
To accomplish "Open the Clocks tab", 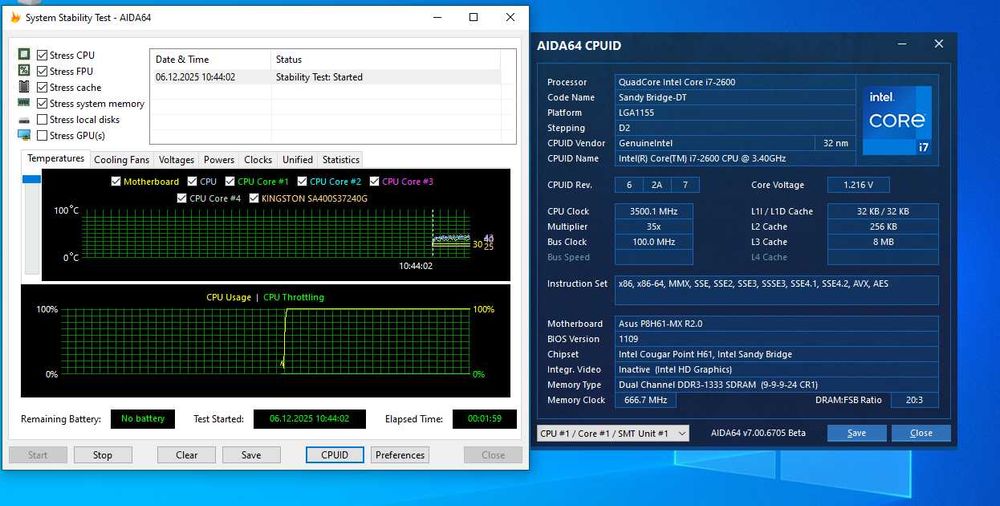I will (x=258, y=160).
